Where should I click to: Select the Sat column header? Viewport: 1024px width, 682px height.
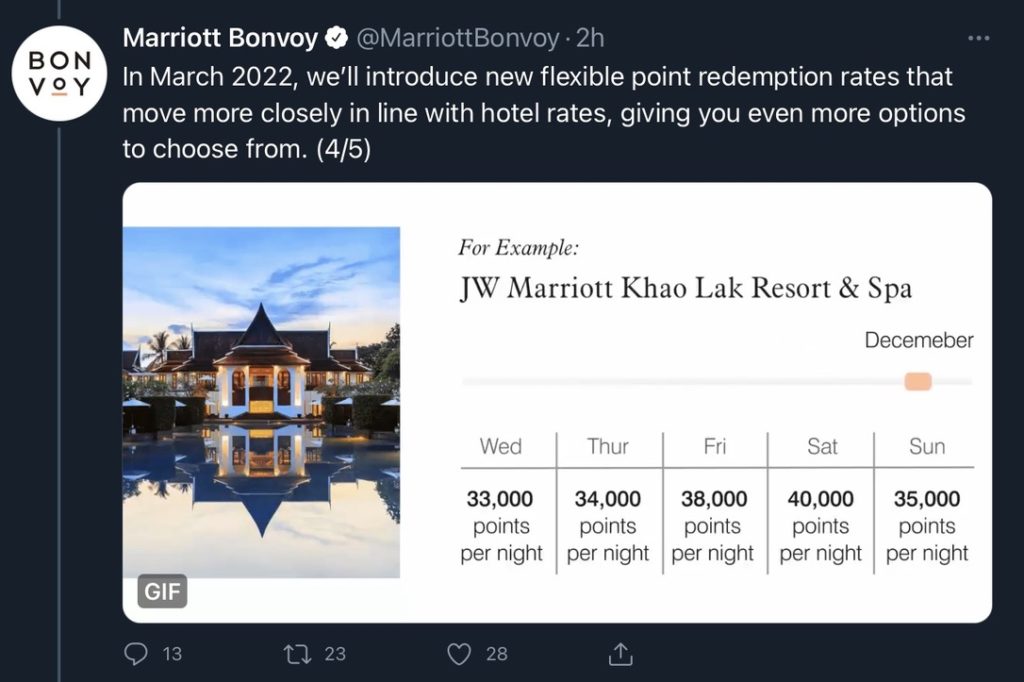pyautogui.click(x=822, y=446)
